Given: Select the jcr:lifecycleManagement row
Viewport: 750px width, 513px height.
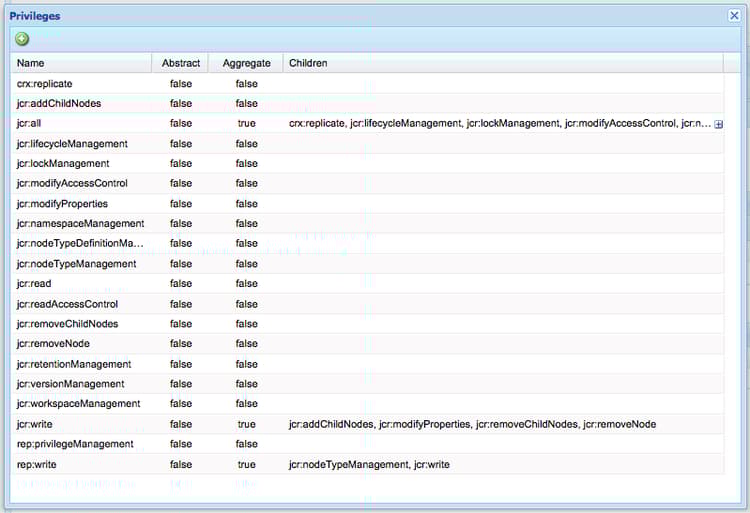Looking at the screenshot, I should (367, 143).
